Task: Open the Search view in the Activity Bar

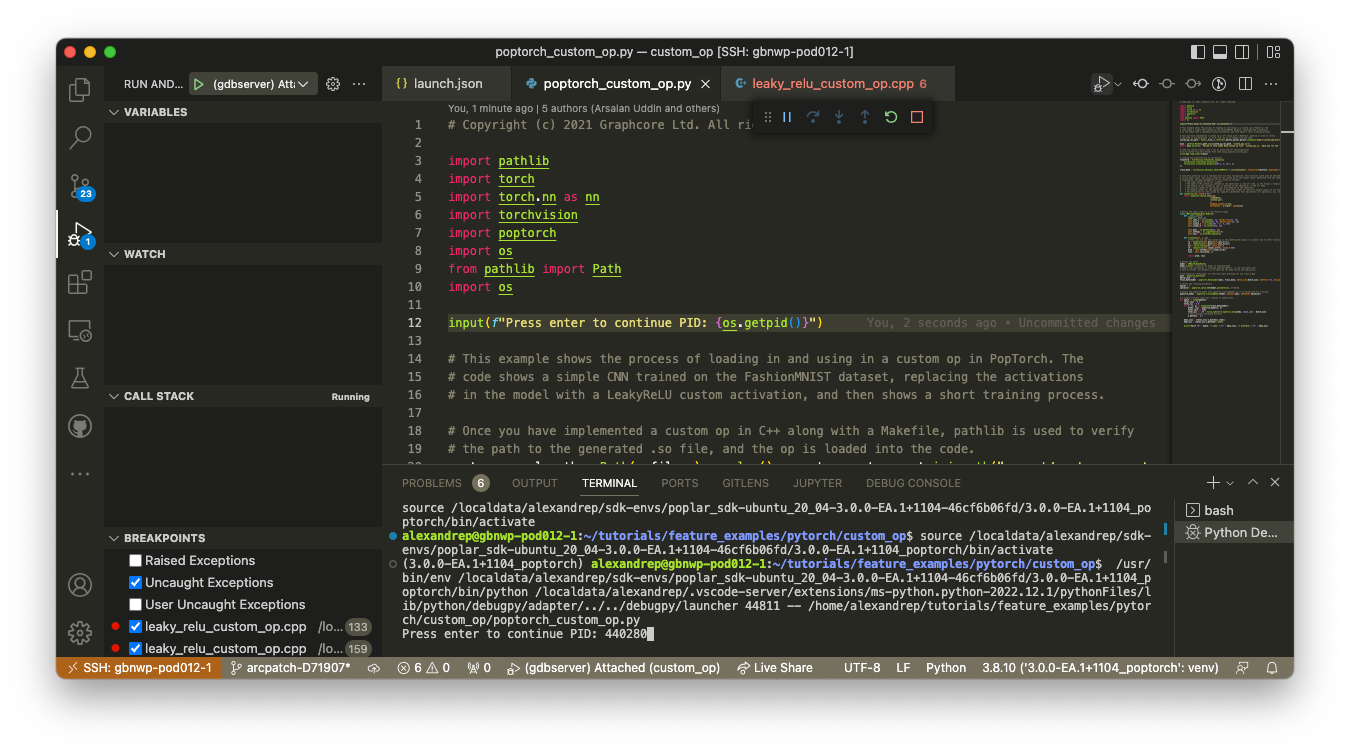Action: tap(79, 138)
